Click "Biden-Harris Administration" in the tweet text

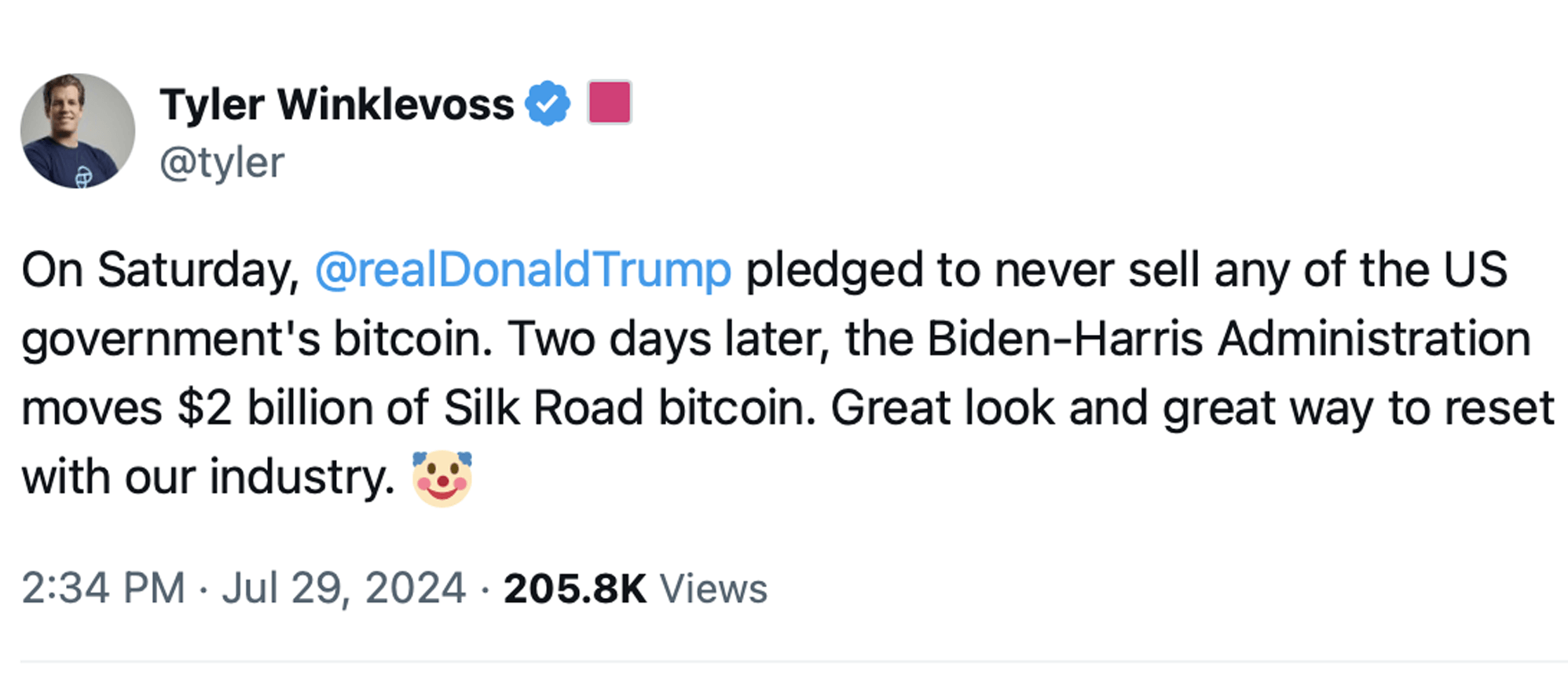[1228, 339]
